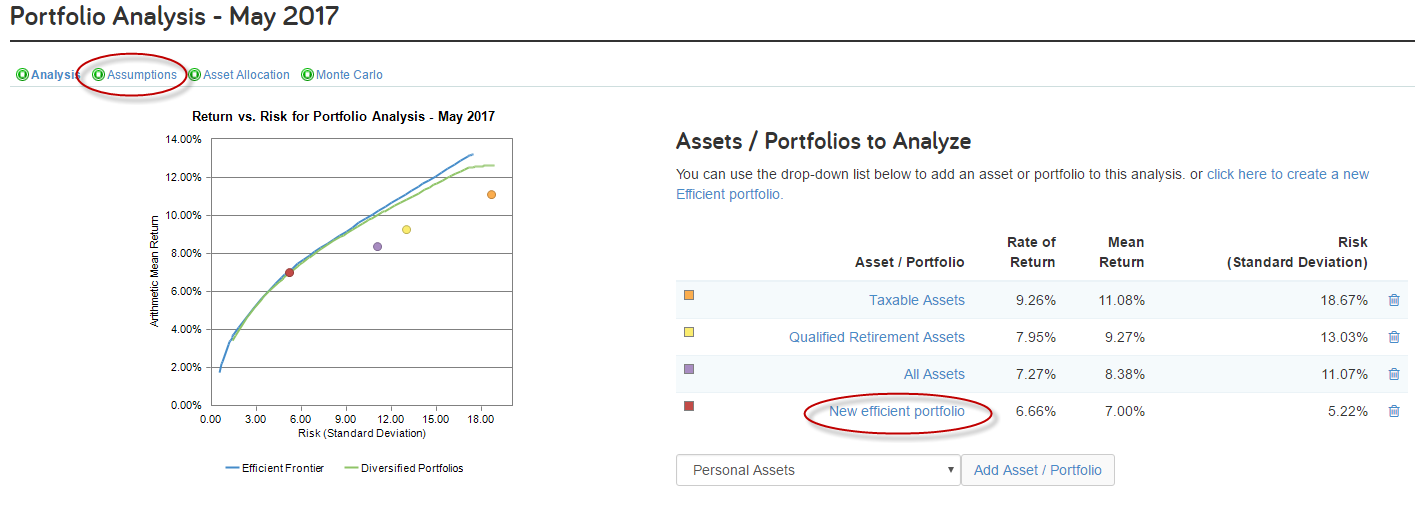Follow the link to create a new Efficient portfolio

click(1023, 184)
